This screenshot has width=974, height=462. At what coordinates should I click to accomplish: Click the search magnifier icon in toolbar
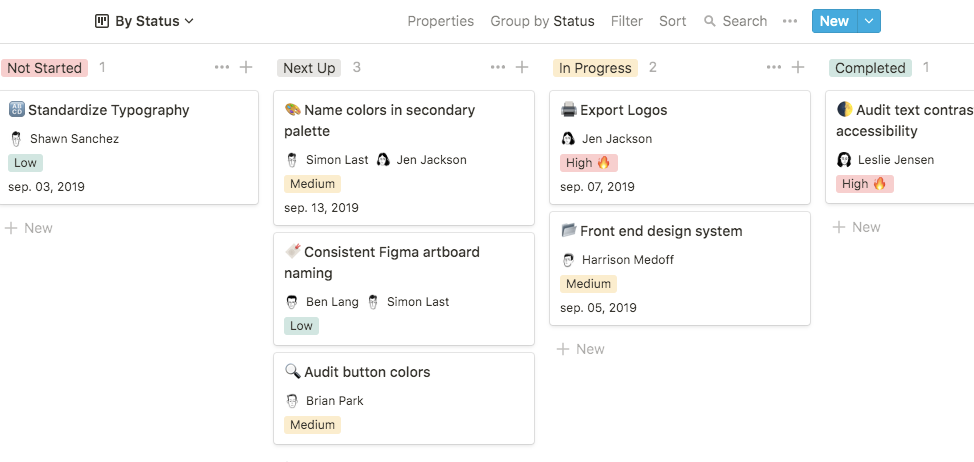[710, 21]
